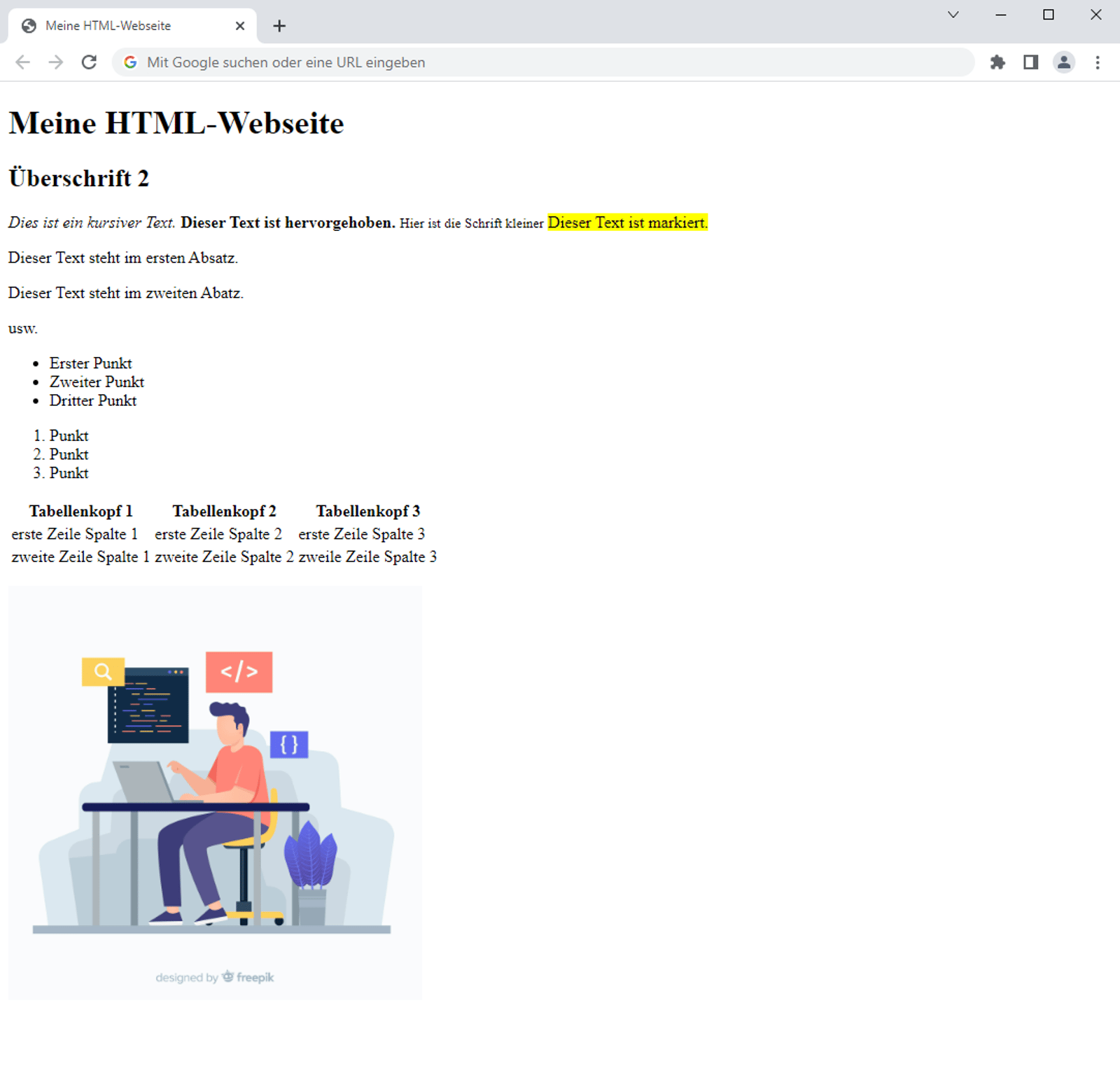The image size is (1120, 1066).
Task: Click the designed by freepik credit
Action: click(215, 977)
